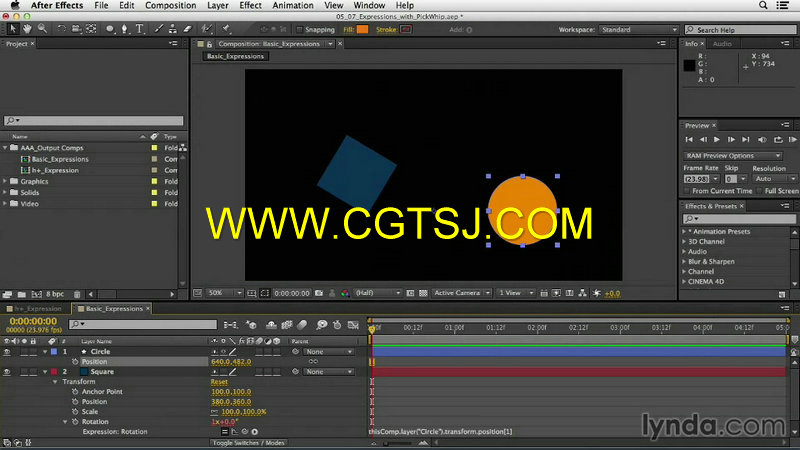Select the Puppet Pin tool
Viewport: 800px width, 450px height.
tap(227, 29)
